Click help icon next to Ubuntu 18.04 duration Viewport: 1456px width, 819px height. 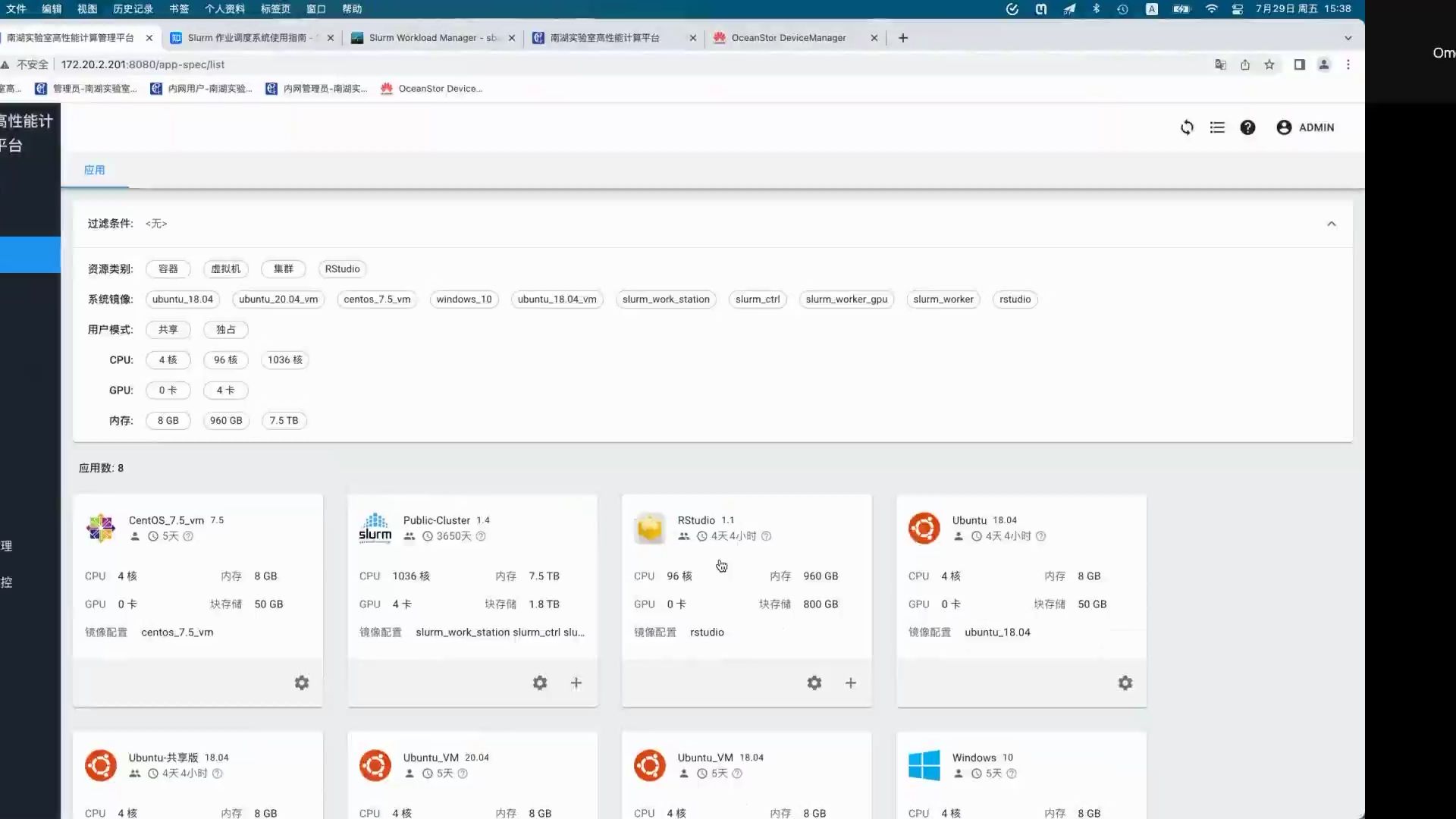pyautogui.click(x=1040, y=536)
